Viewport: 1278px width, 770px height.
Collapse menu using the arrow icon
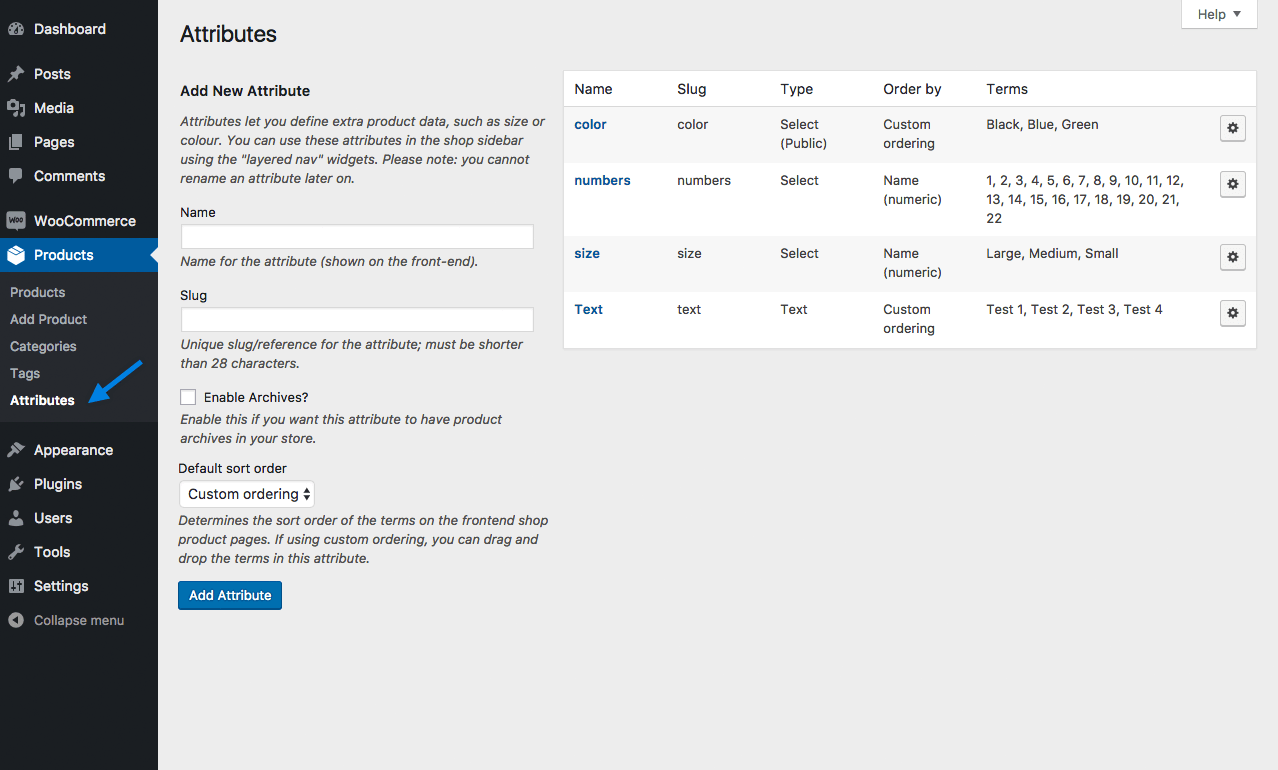click(16, 620)
